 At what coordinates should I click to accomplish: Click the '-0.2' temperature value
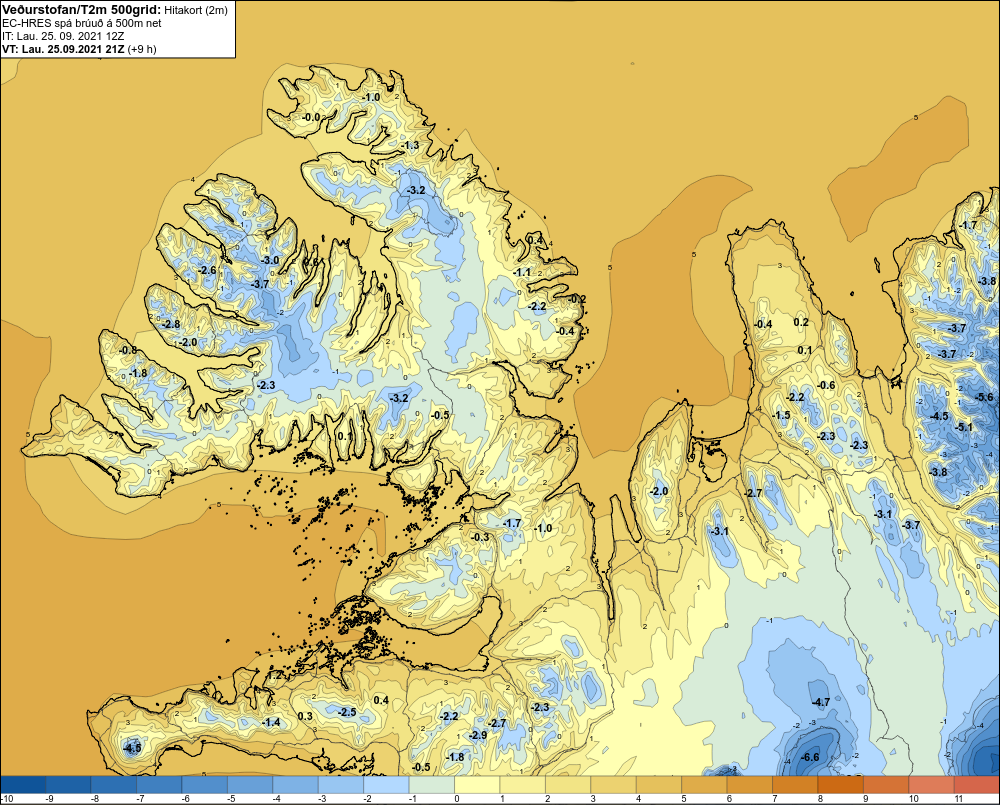click(577, 299)
